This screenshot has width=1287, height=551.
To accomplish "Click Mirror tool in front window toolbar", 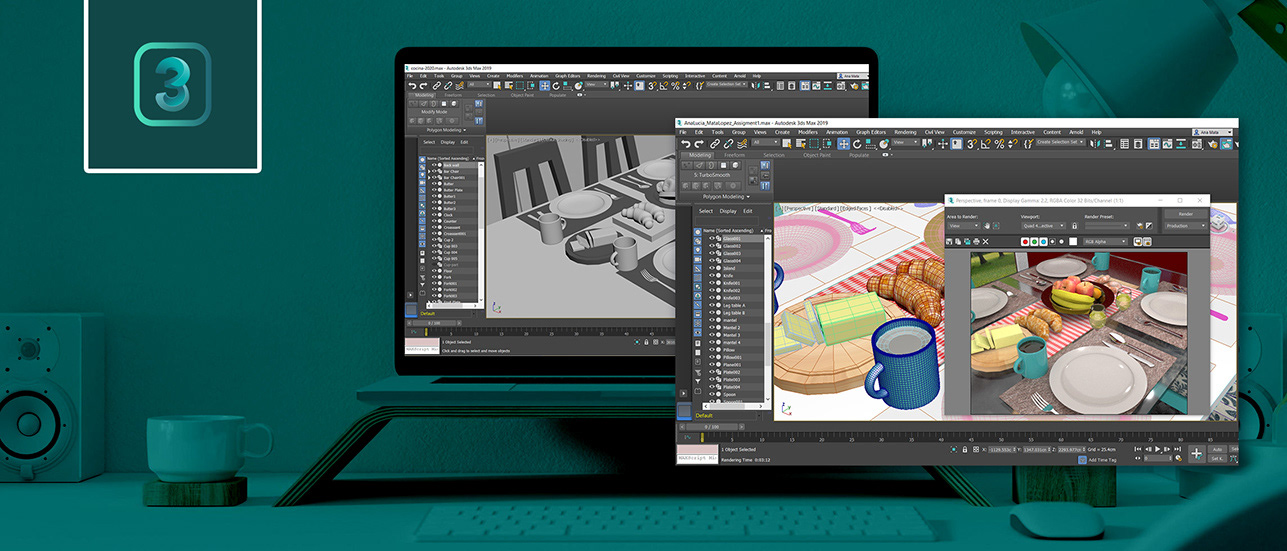I will tap(1095, 144).
